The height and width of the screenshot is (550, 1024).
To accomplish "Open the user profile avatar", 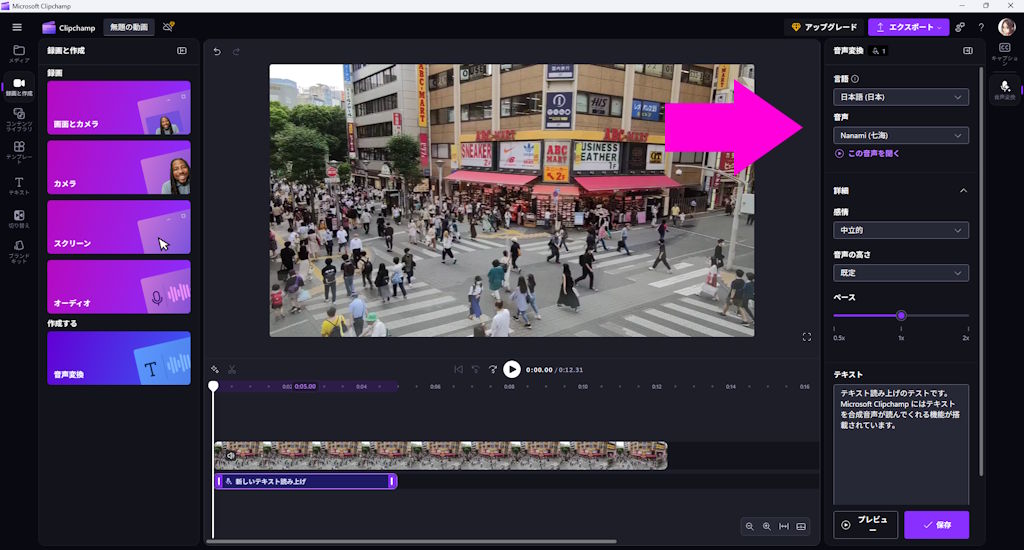I will [1006, 27].
